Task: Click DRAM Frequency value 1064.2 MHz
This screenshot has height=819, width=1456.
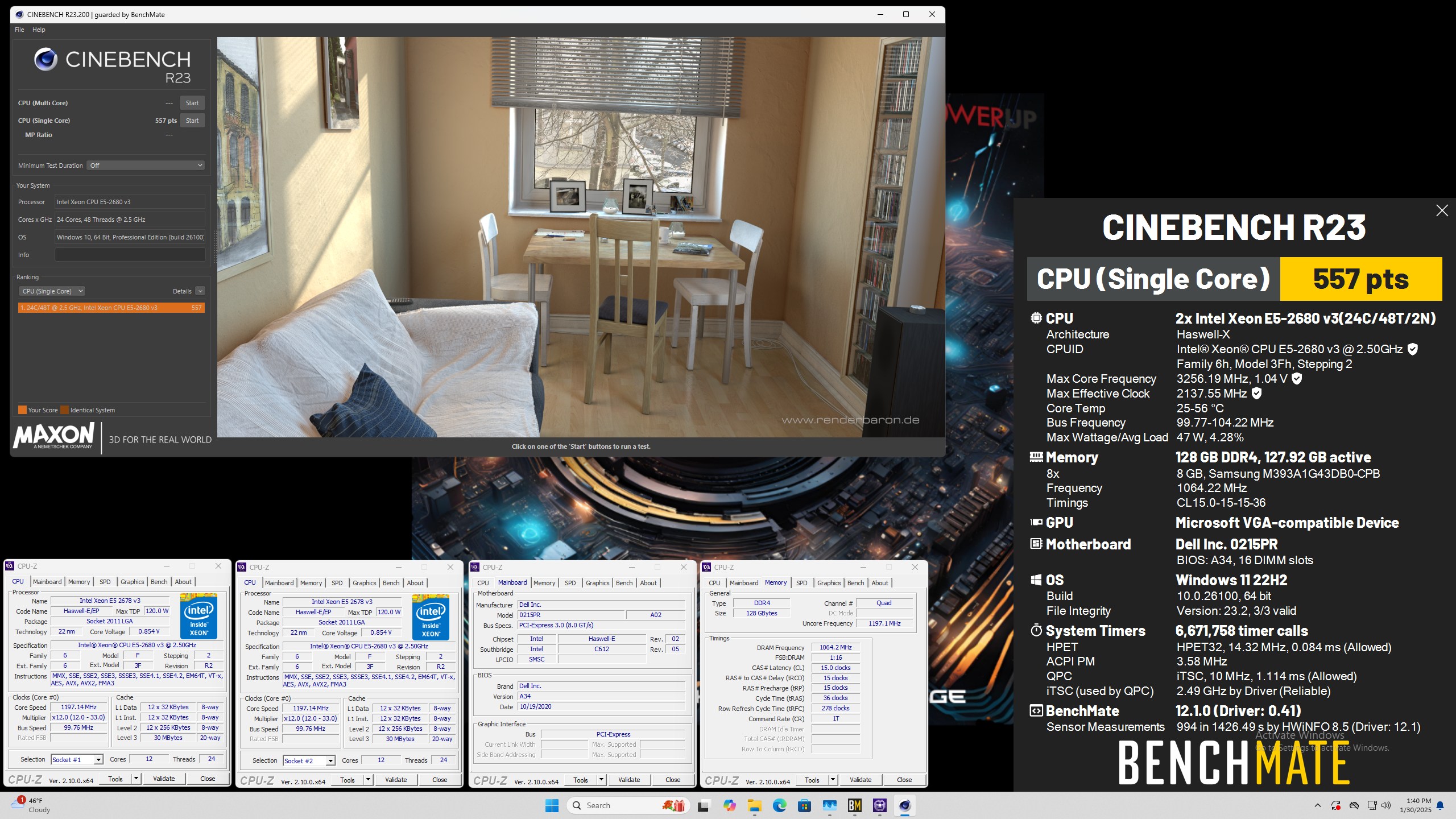Action: [x=835, y=647]
